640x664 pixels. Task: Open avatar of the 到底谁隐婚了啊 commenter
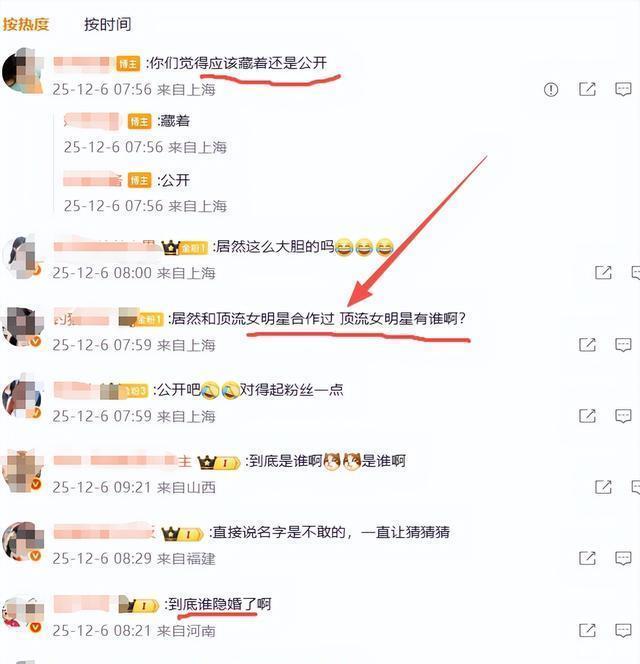pos(23,613)
